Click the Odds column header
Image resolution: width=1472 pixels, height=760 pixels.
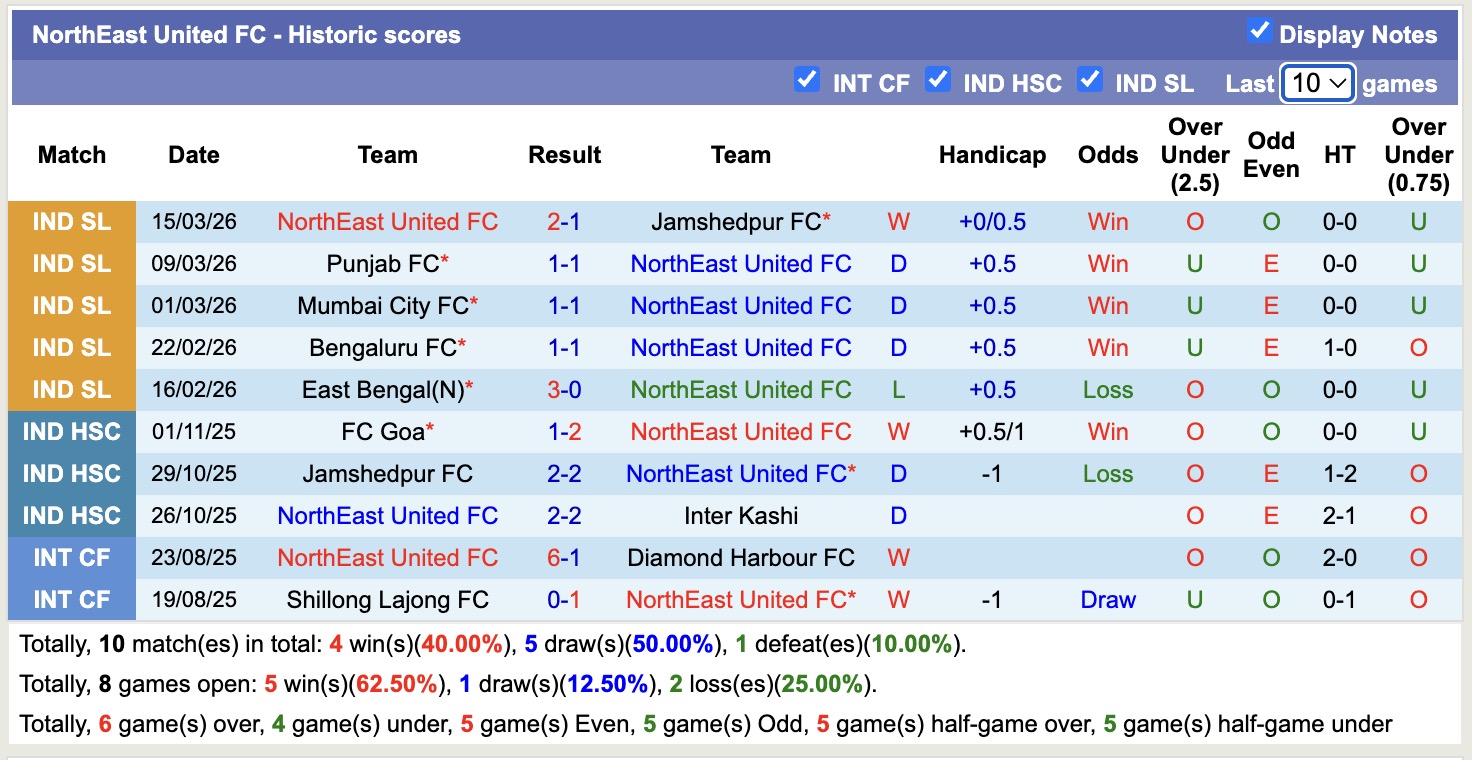[x=1107, y=155]
